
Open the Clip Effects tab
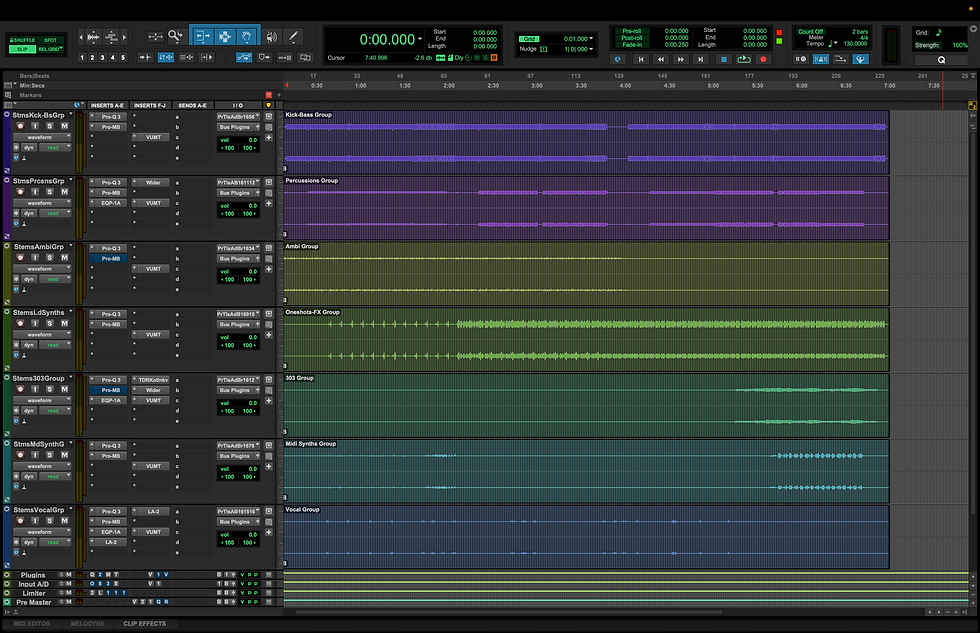pyautogui.click(x=145, y=624)
